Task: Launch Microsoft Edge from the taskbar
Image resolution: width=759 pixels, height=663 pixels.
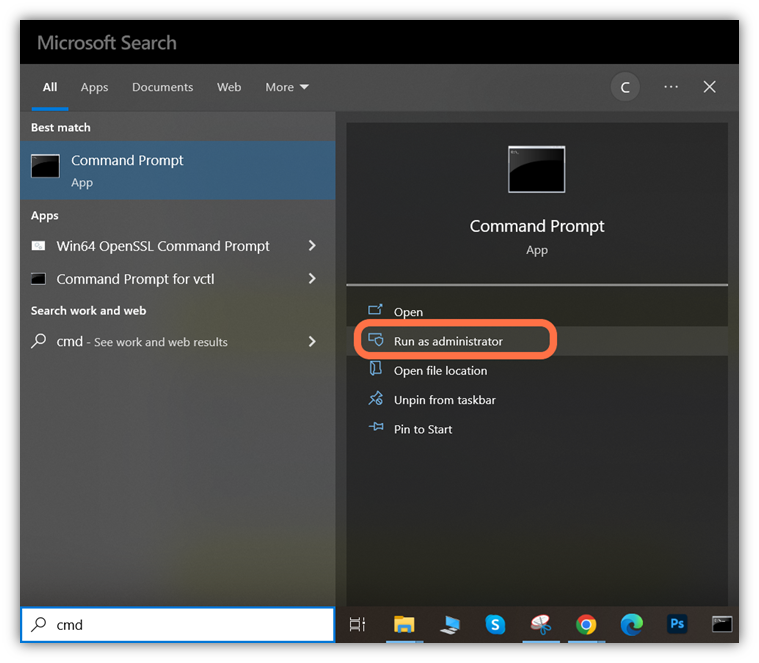Action: click(x=632, y=624)
